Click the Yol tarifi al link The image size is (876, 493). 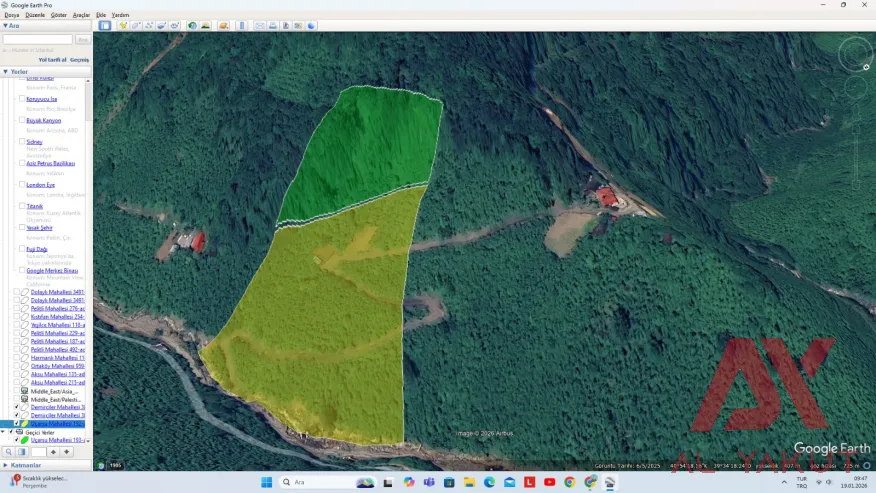coord(52,60)
